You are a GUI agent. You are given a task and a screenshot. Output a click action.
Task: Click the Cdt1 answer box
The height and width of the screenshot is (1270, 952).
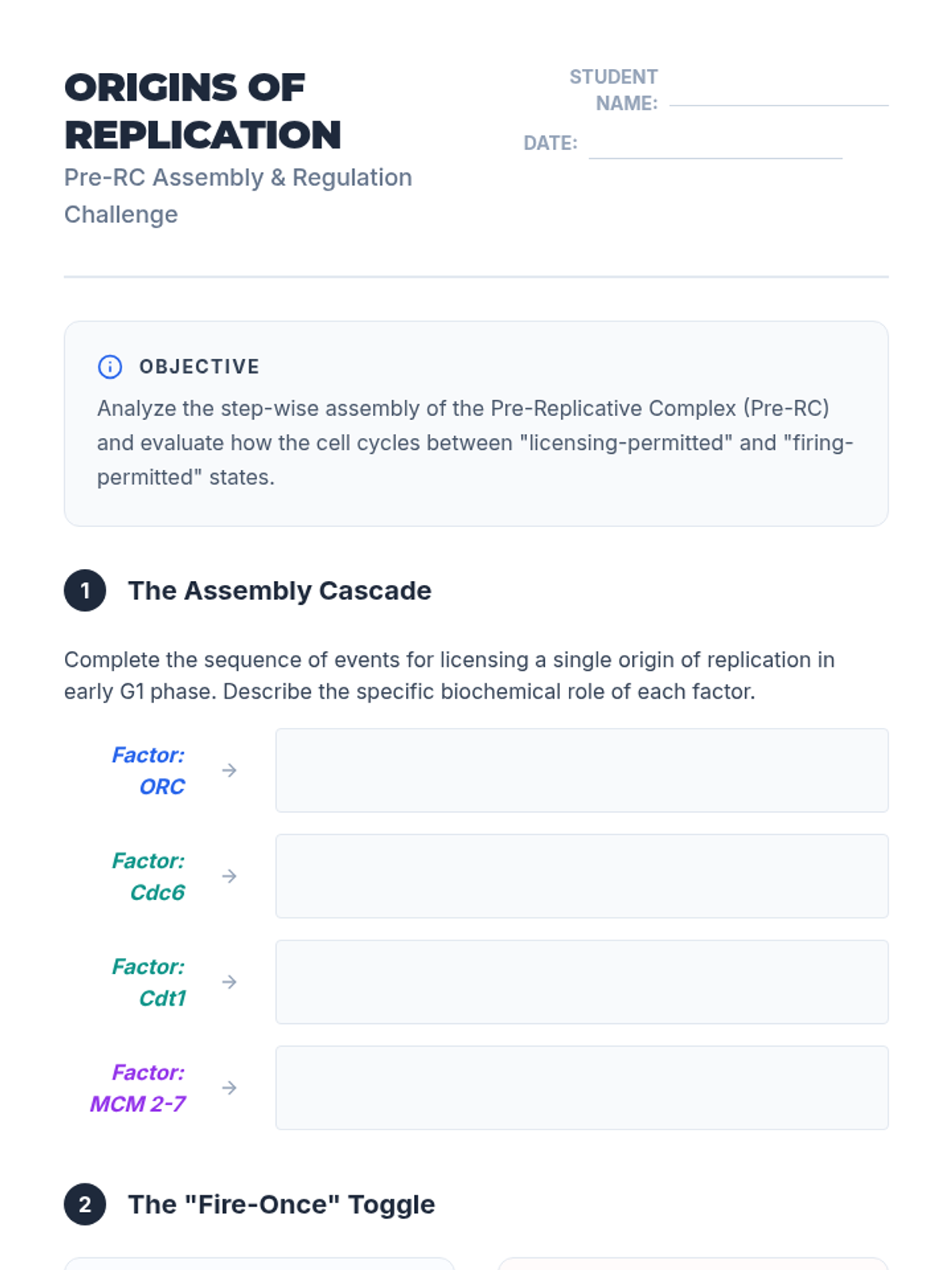point(582,982)
